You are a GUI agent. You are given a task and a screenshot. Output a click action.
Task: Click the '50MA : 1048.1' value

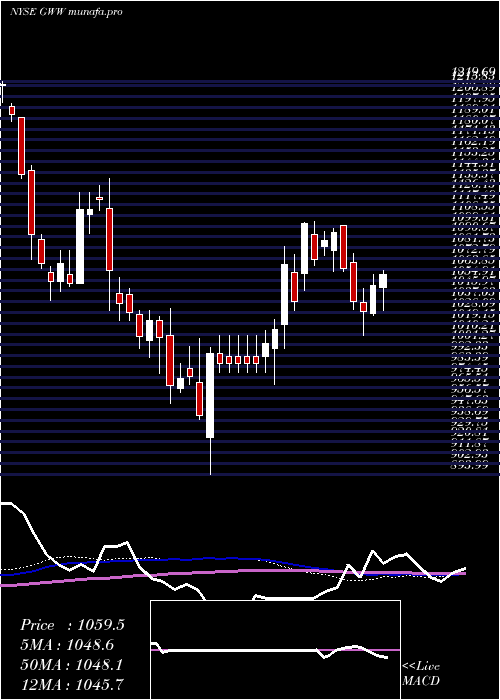pos(71,665)
